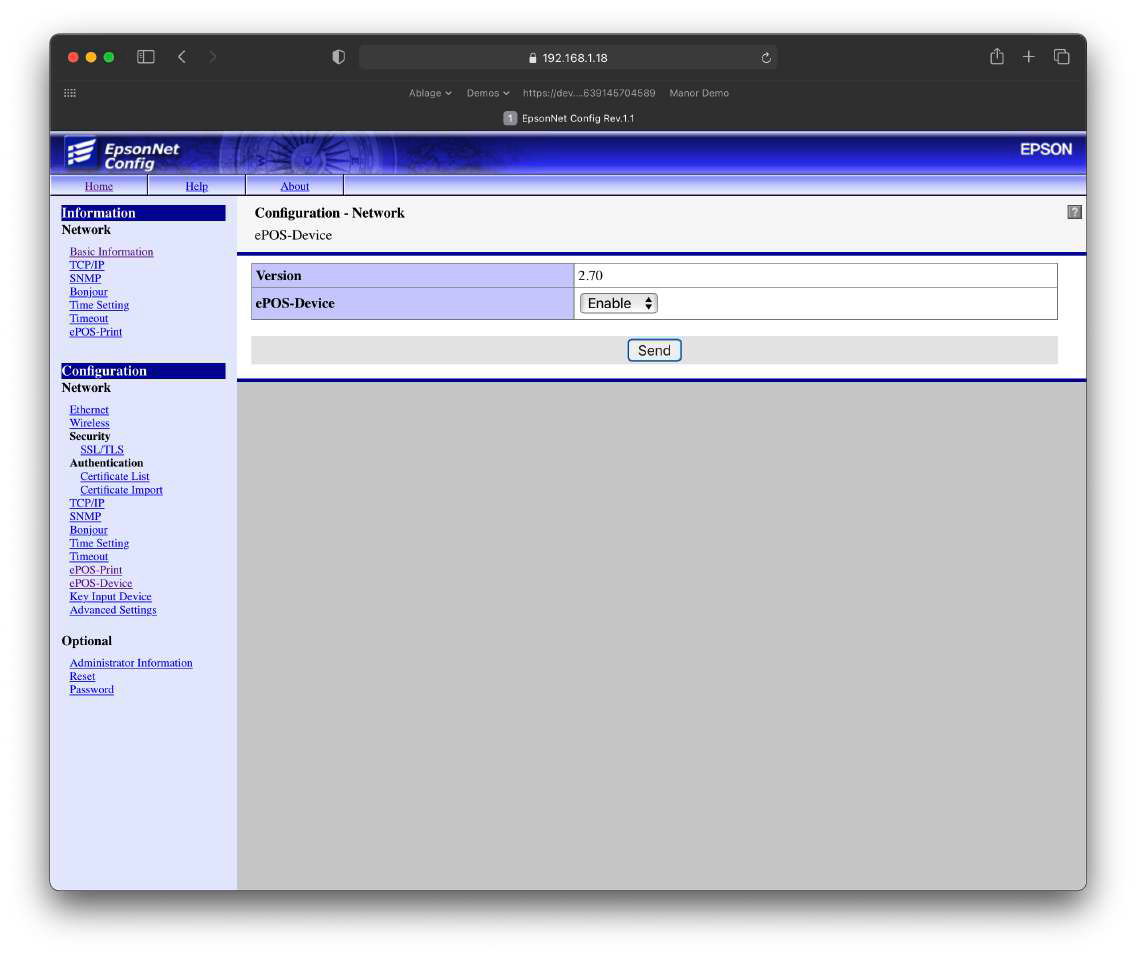Open the Manor Demo bookmark
The height and width of the screenshot is (956, 1136).
click(x=699, y=93)
